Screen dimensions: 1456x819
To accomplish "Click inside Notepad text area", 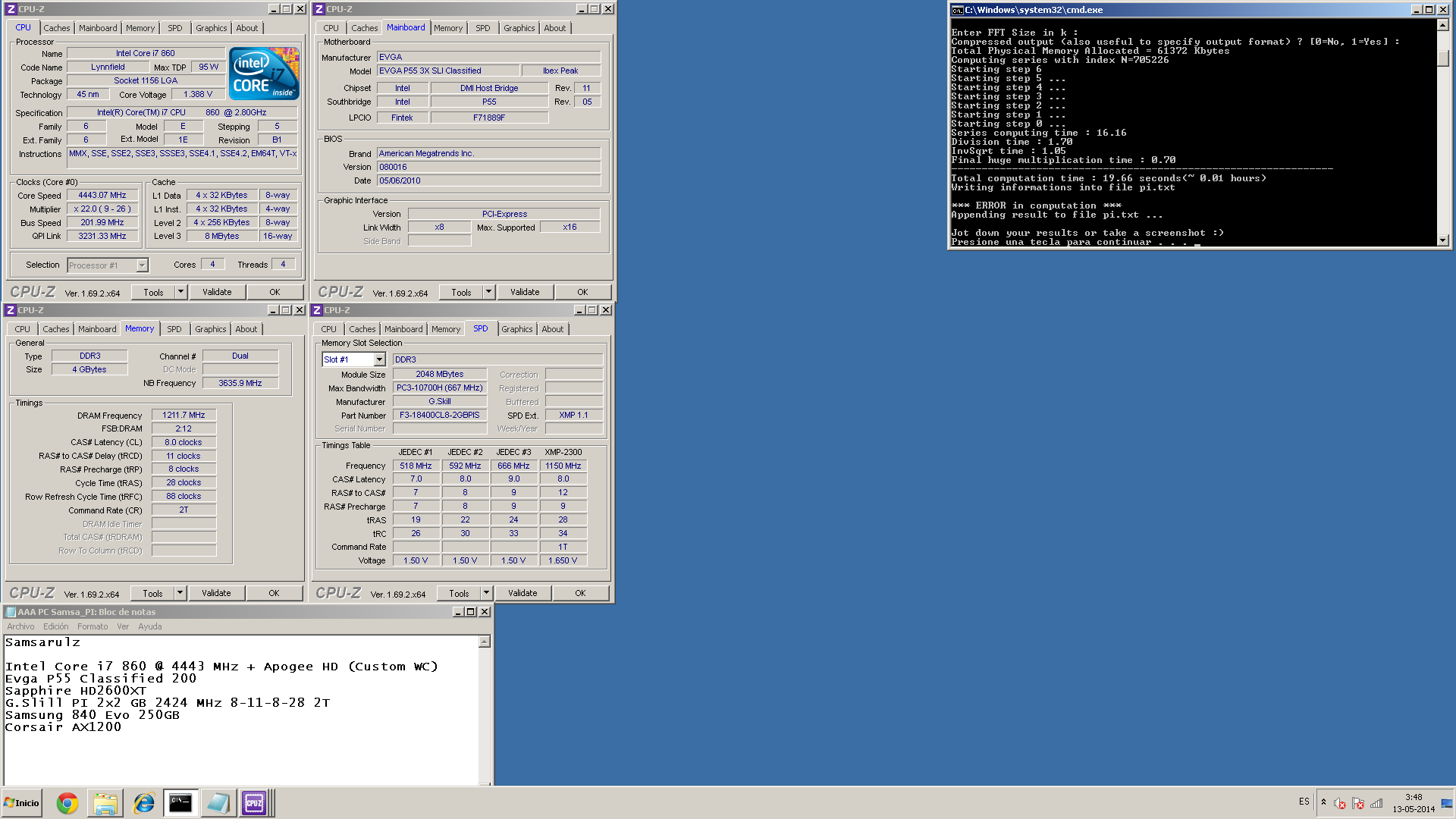I will [x=241, y=710].
